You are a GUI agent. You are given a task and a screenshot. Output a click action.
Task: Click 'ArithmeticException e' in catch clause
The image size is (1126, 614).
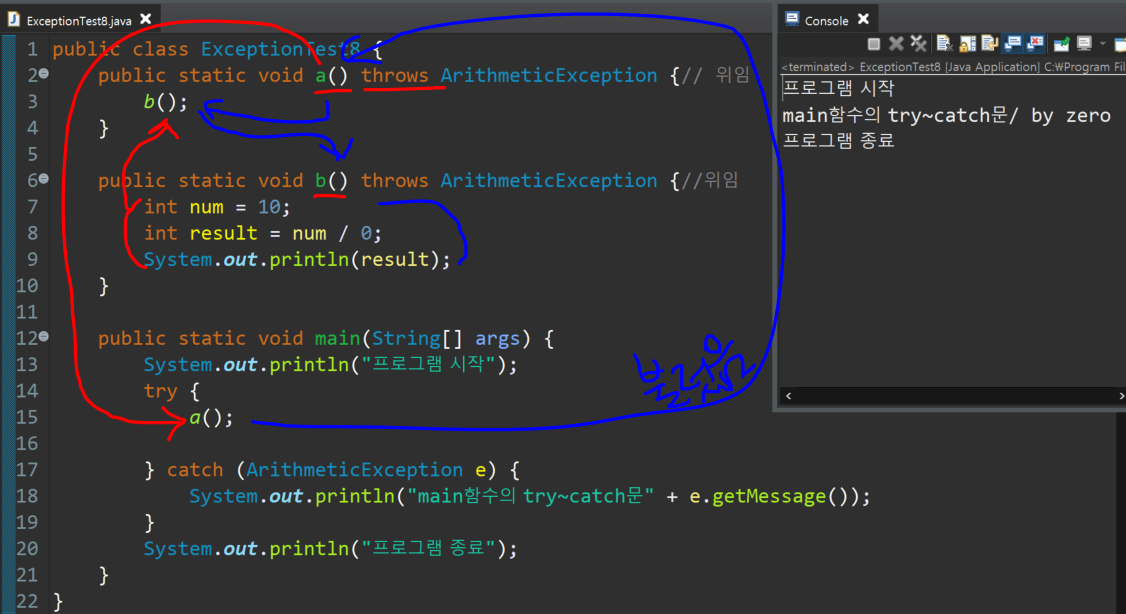pos(366,470)
